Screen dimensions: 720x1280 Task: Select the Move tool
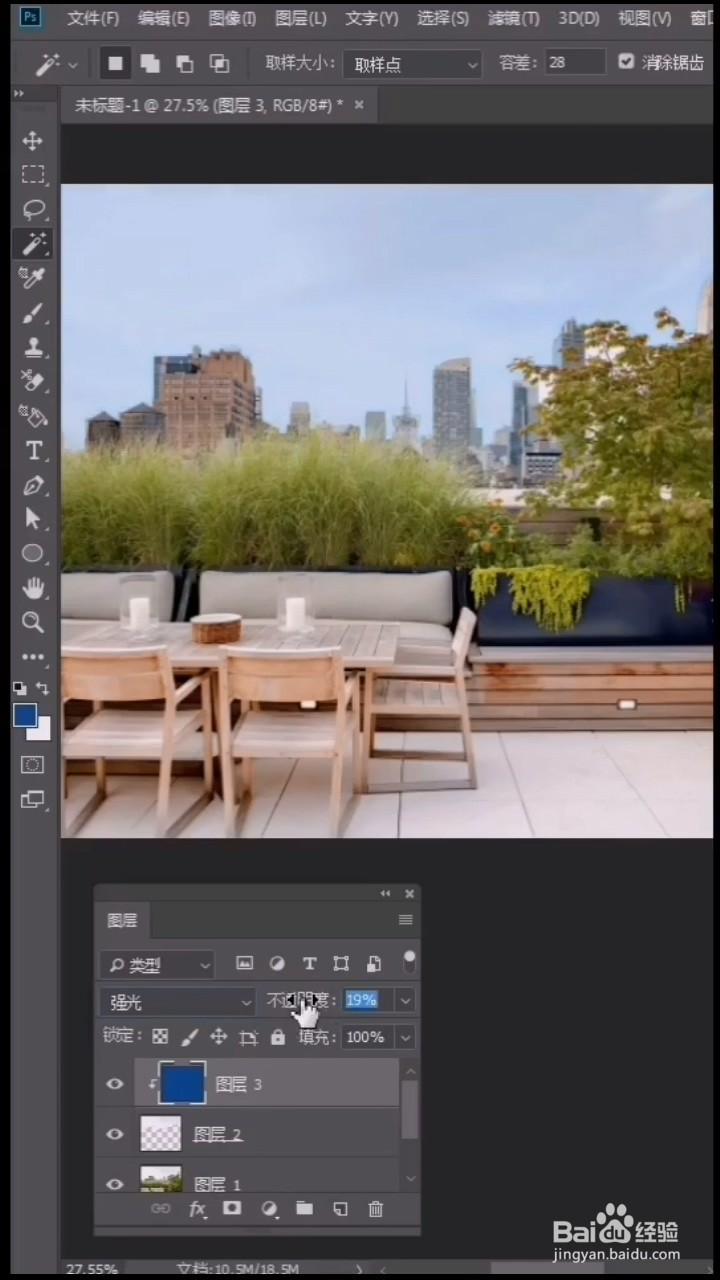tap(33, 140)
